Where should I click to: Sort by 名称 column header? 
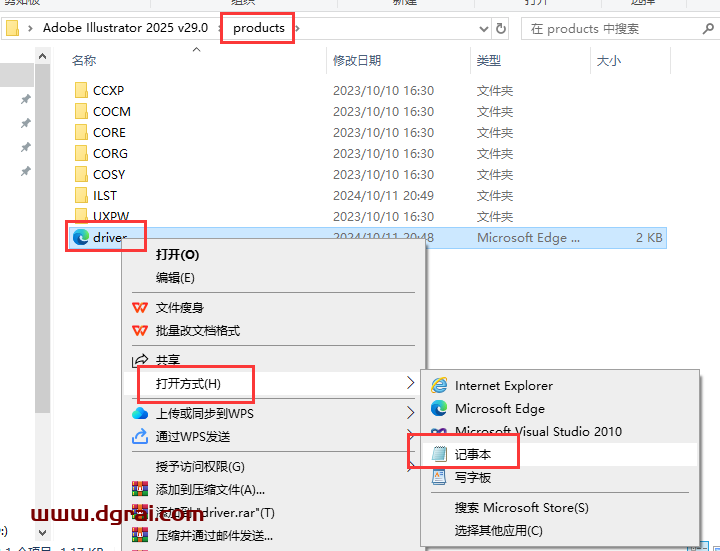click(84, 60)
